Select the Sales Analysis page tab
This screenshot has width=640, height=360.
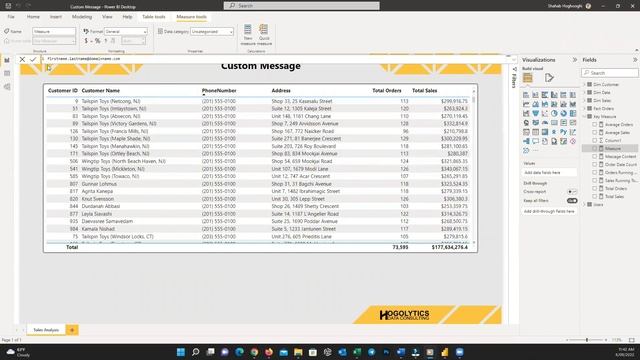(x=46, y=330)
